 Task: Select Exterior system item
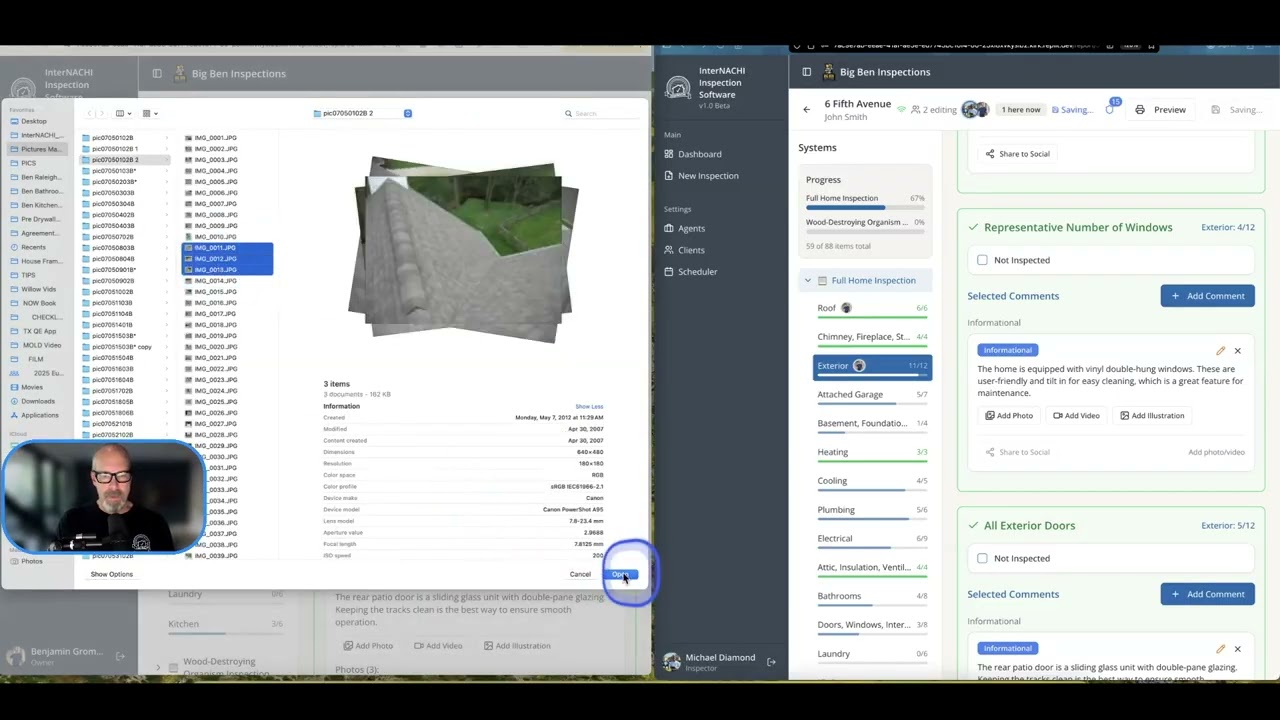[872, 366]
